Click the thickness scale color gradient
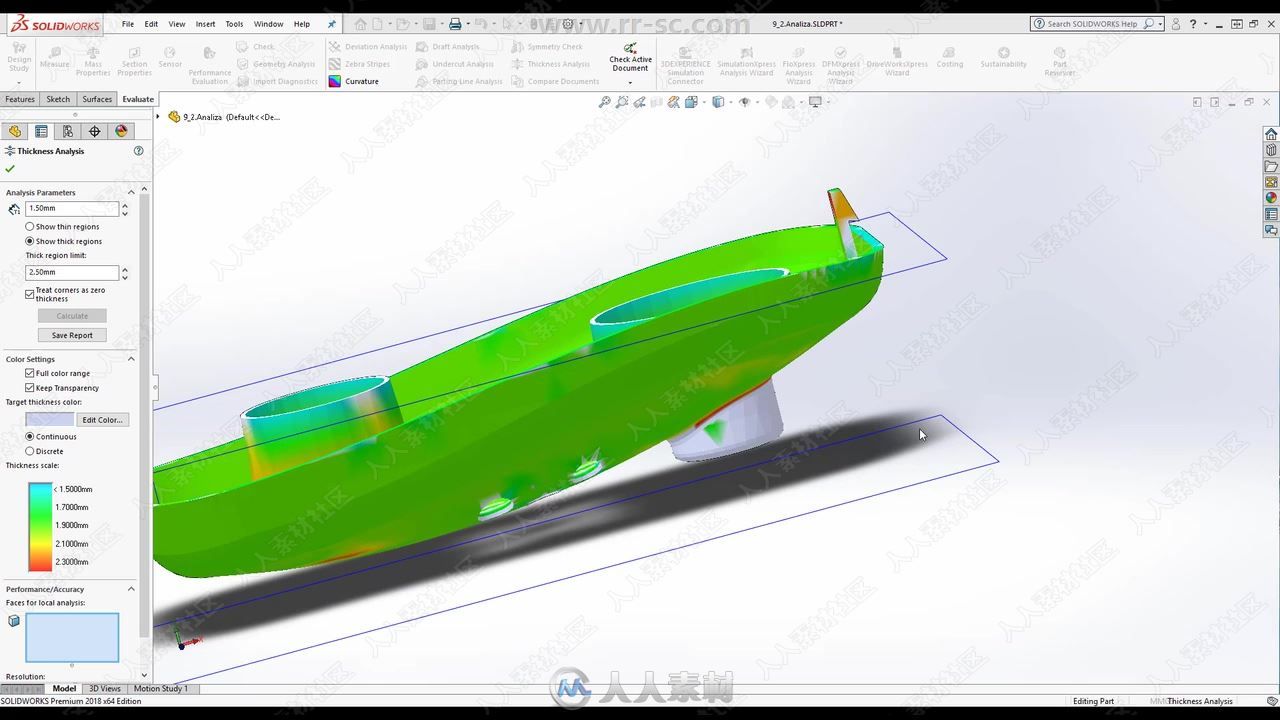Screen dimensions: 1280x720 [x=40, y=527]
